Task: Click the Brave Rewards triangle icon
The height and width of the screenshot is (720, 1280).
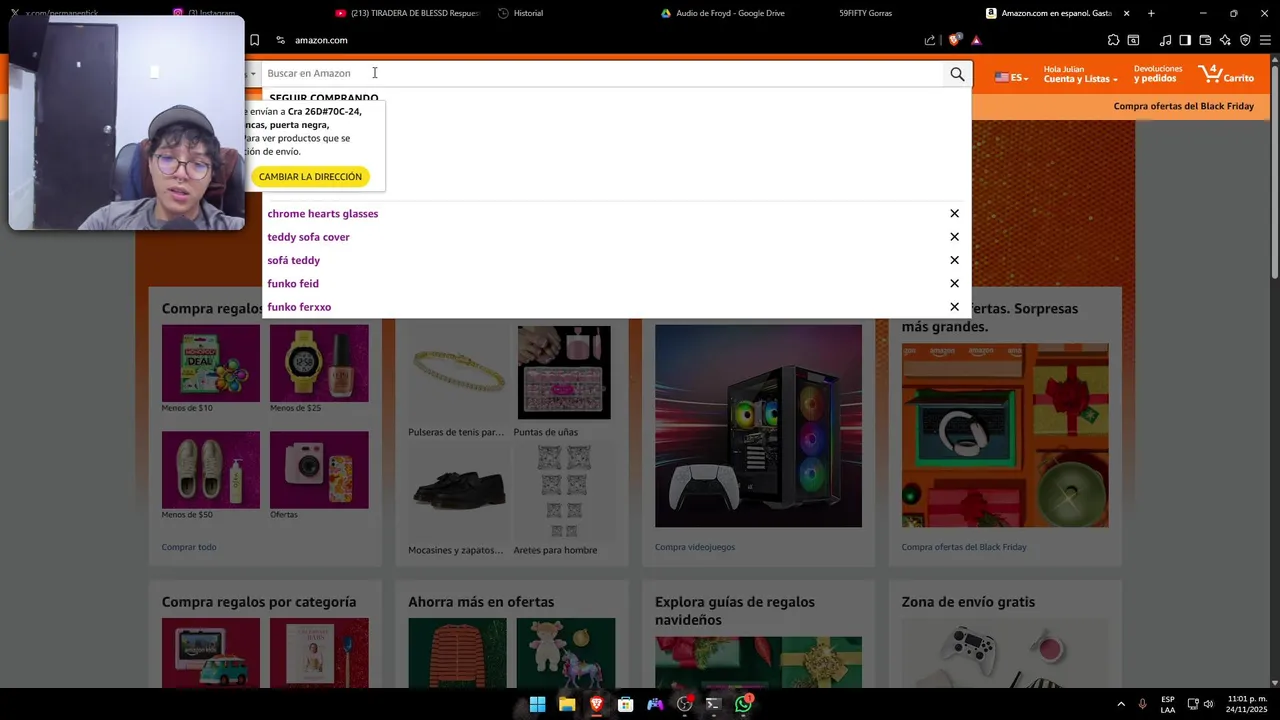Action: 976,40
